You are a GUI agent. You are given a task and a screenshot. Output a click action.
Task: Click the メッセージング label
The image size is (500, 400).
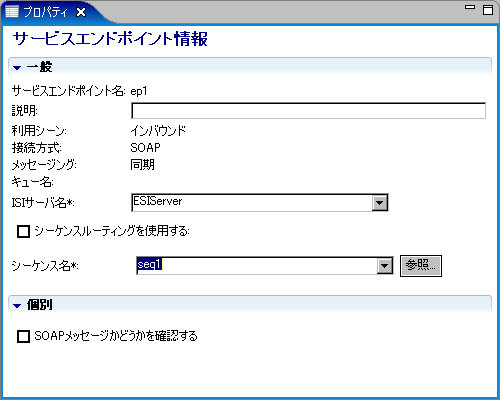pyautogui.click(x=44, y=164)
